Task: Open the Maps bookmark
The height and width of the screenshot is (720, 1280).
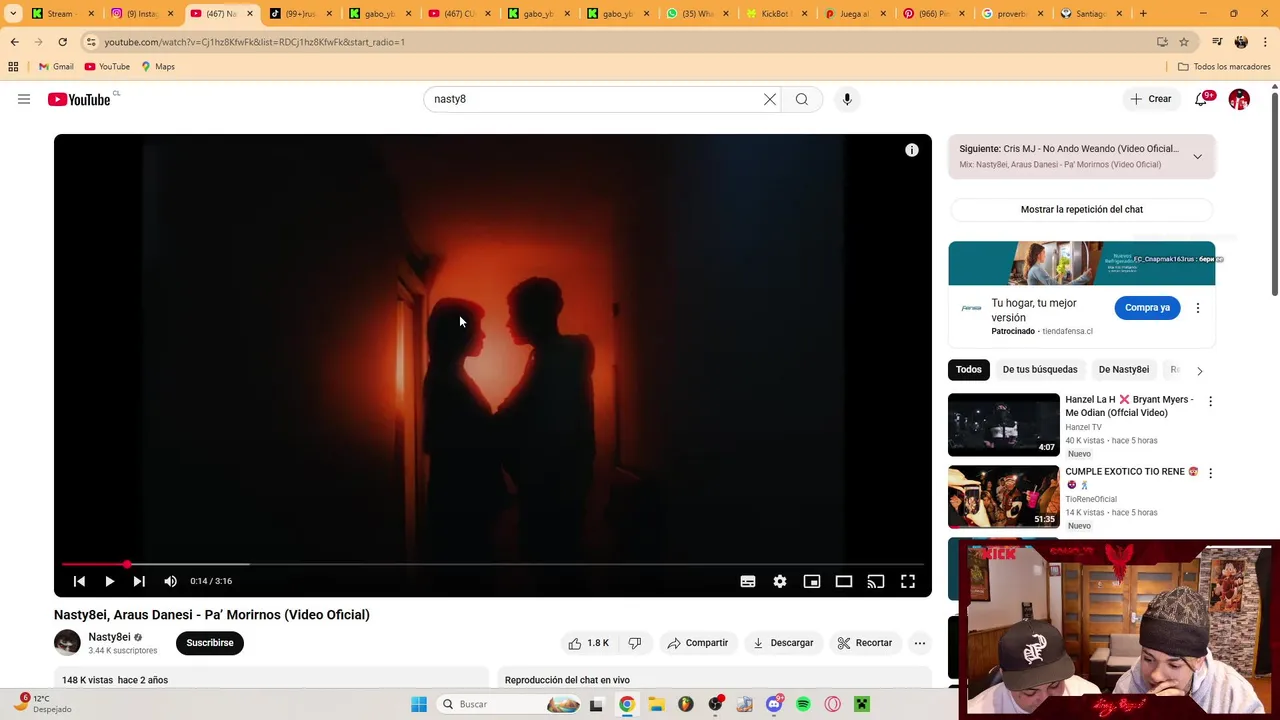Action: (x=158, y=67)
